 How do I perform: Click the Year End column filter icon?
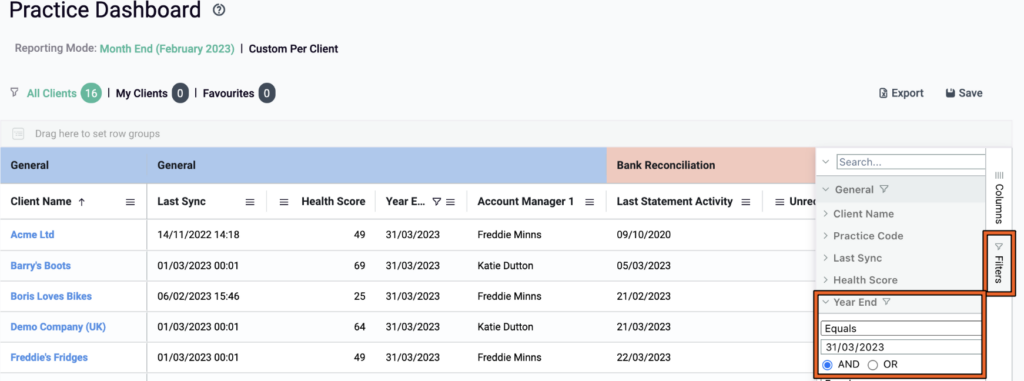coord(437,202)
